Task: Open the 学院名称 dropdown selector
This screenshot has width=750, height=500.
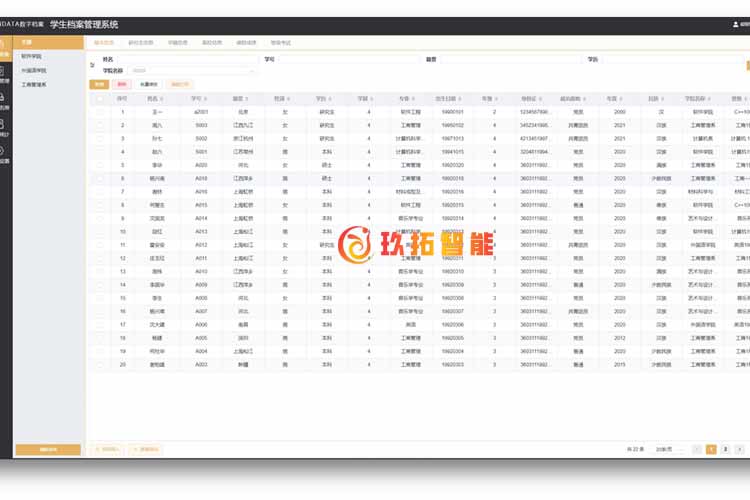Action: tap(193, 71)
